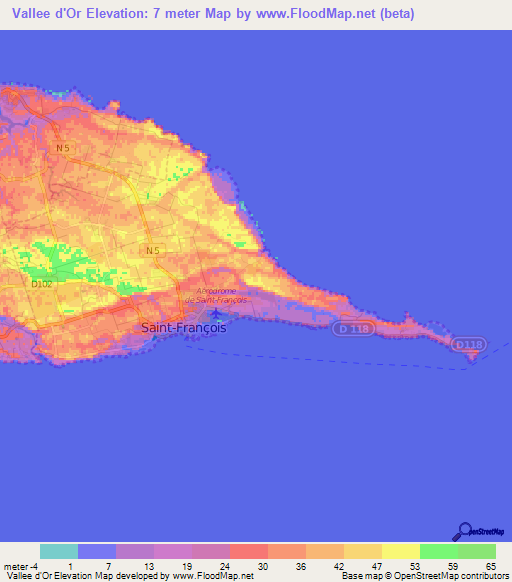The width and height of the screenshot is (512, 582).
Task: Click the purple 7 meter legend swatch
Action: point(135,552)
